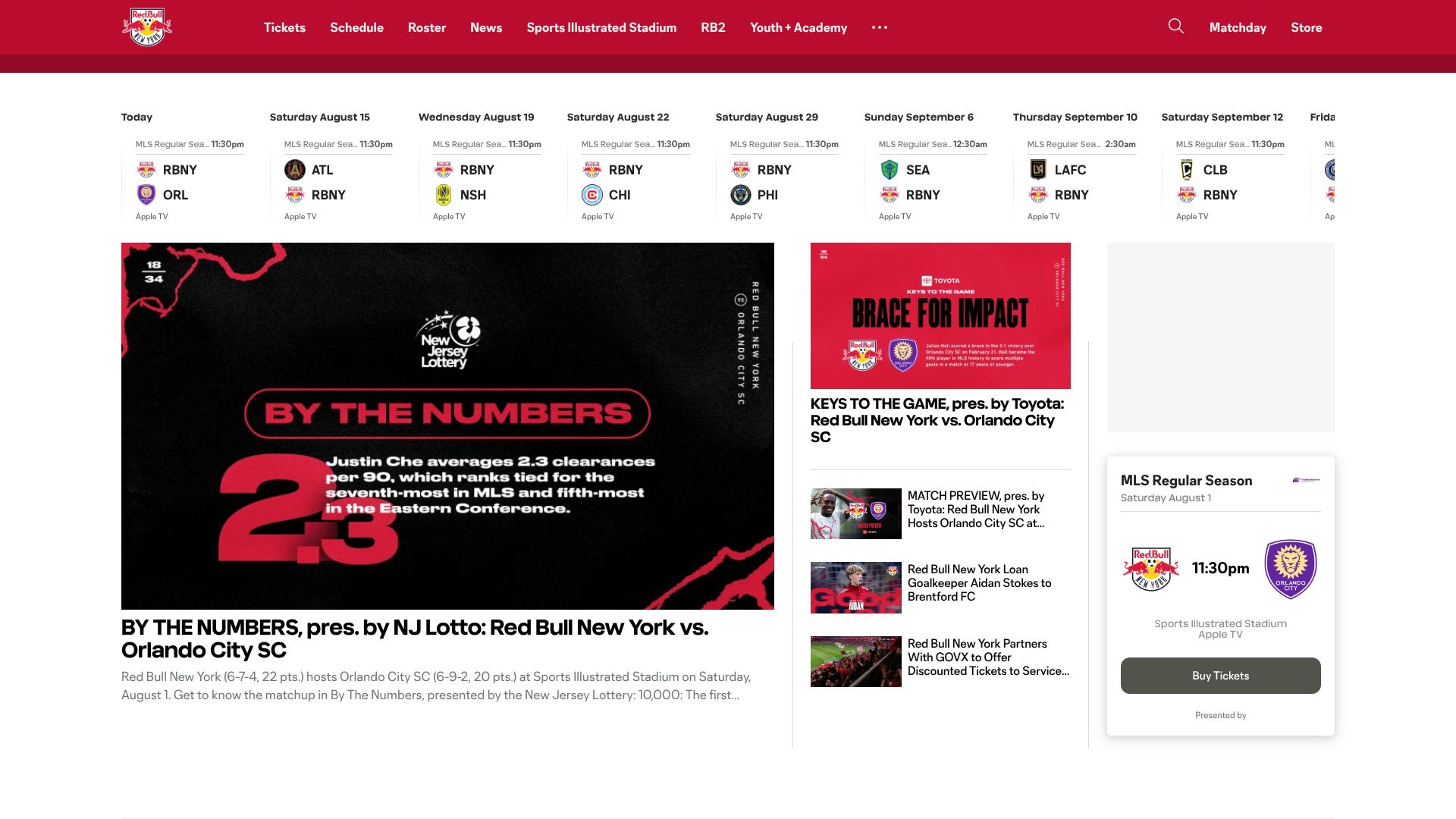Click the article summary under BY THE NUMBERS
Viewport: 1456px width, 819px height.
pyautogui.click(x=436, y=686)
